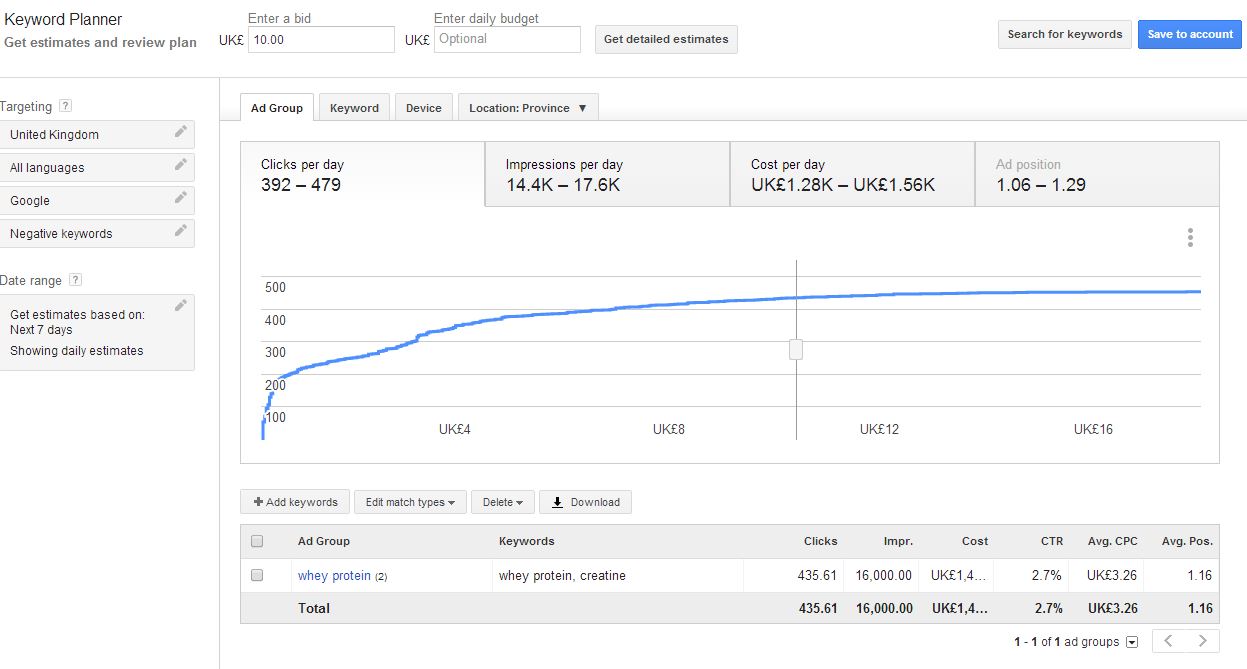Click the Enter a bid input field
1247x669 pixels.
[320, 39]
